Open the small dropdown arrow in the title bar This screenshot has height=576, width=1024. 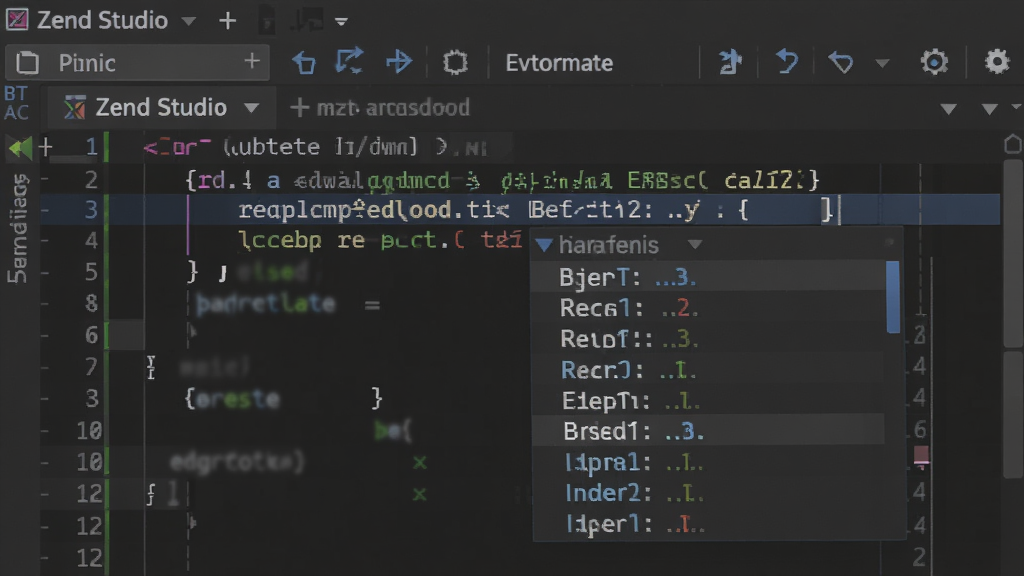coord(341,22)
